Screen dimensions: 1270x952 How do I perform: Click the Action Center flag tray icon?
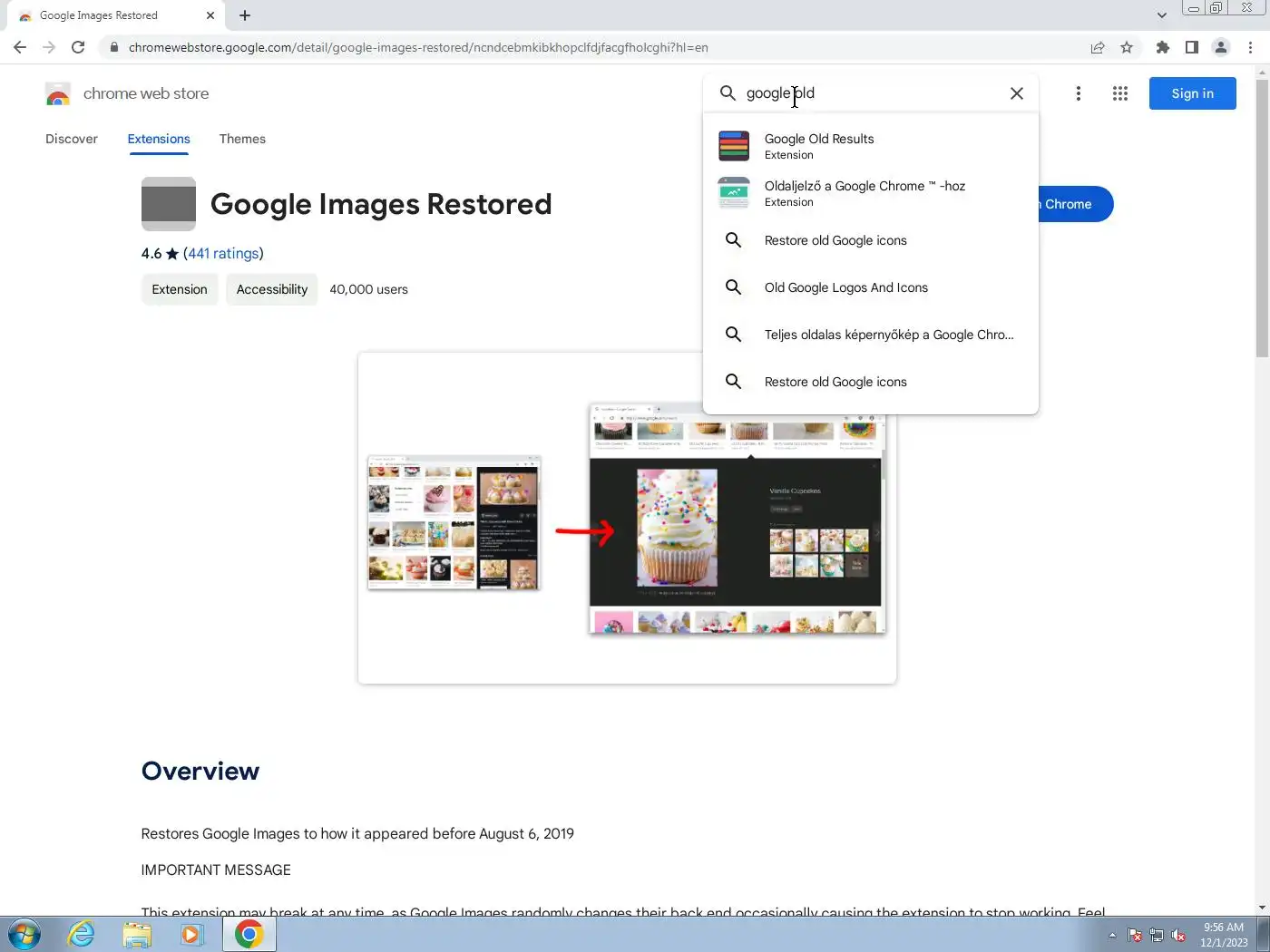(1134, 935)
